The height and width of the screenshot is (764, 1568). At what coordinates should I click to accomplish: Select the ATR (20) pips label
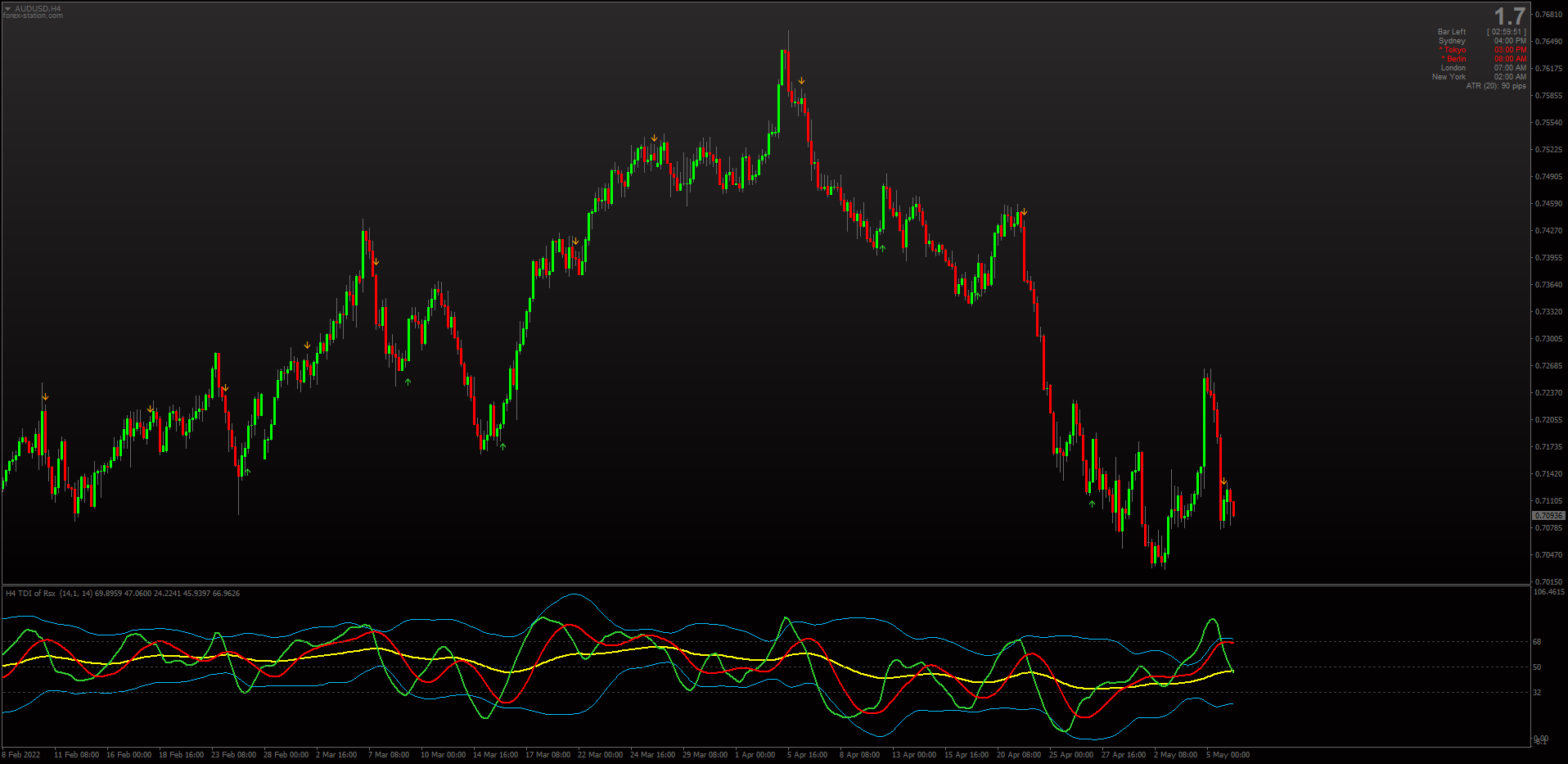1496,86
